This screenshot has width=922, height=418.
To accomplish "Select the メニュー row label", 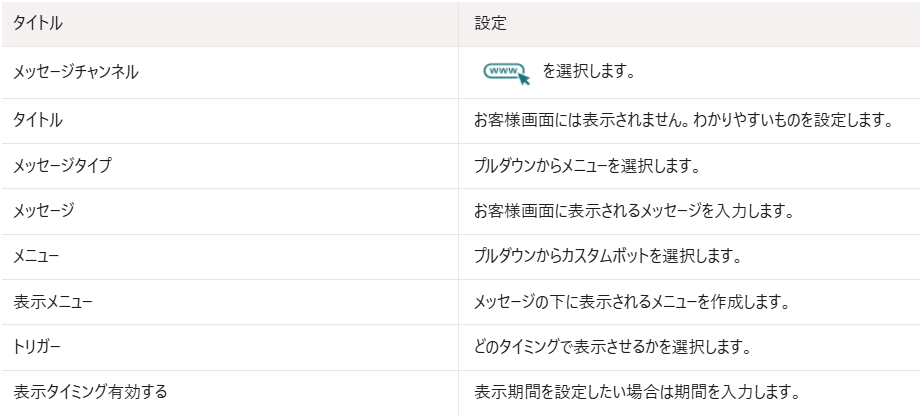I will coord(36,257).
